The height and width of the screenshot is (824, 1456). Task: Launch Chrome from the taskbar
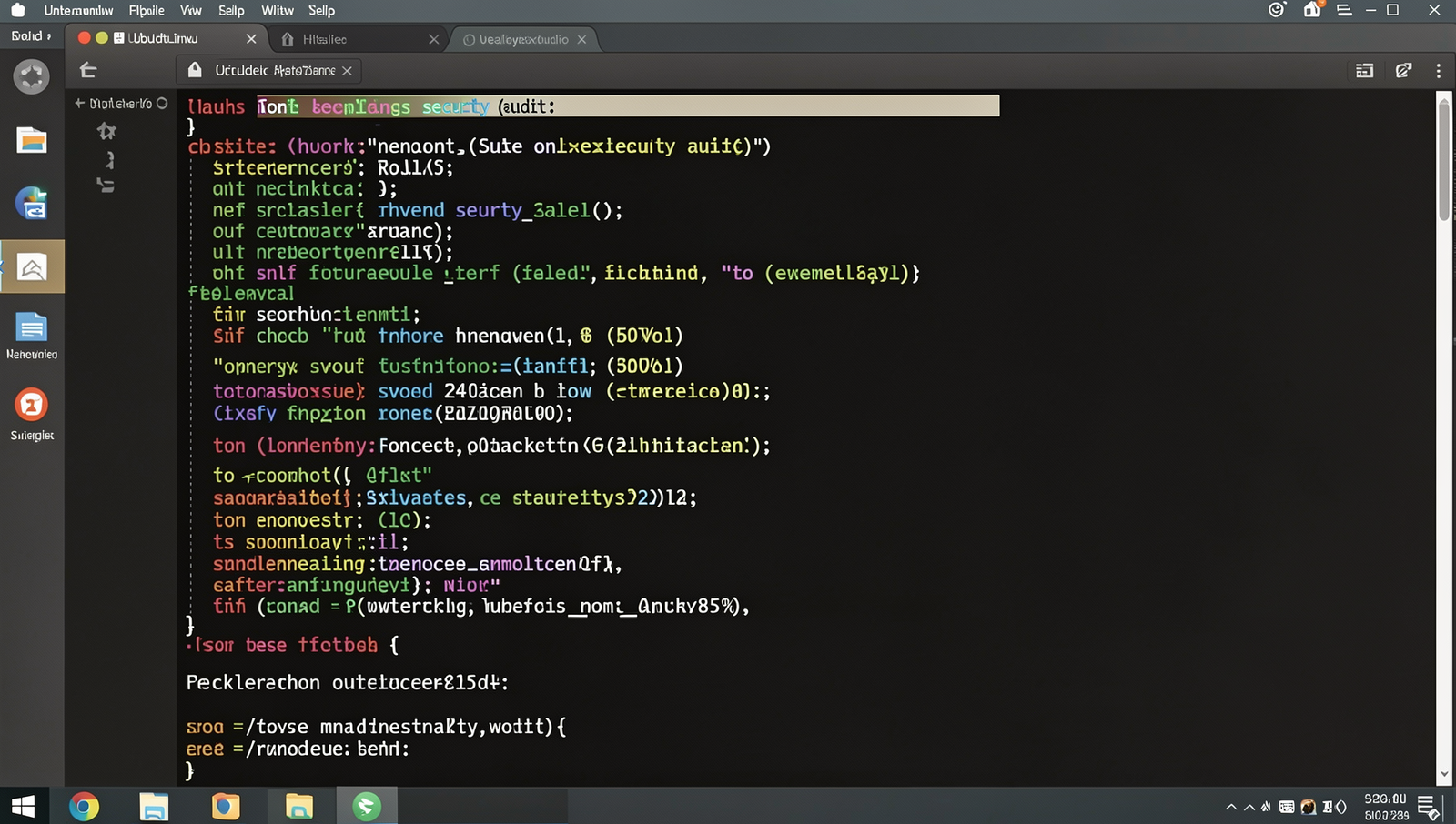click(x=84, y=806)
